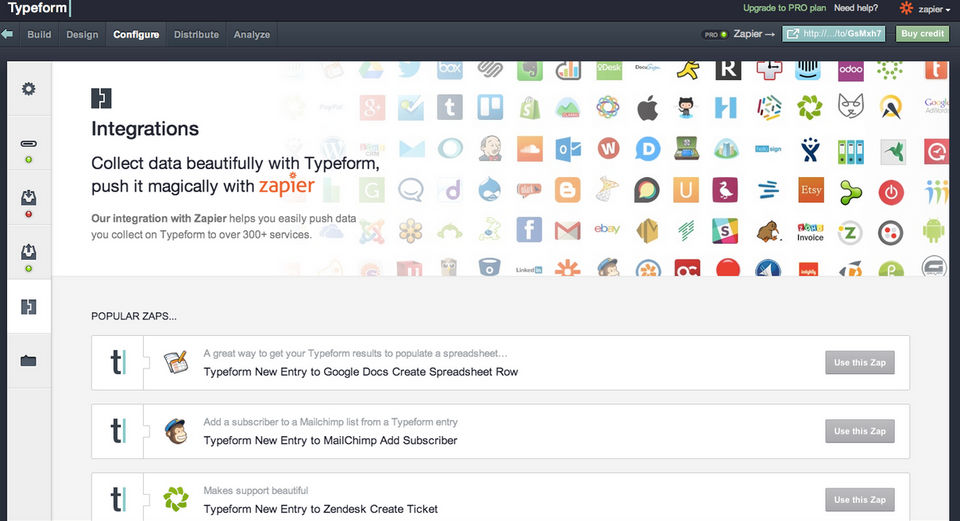The width and height of the screenshot is (960, 521).
Task: Select the Slack icon
Action: click(x=726, y=231)
